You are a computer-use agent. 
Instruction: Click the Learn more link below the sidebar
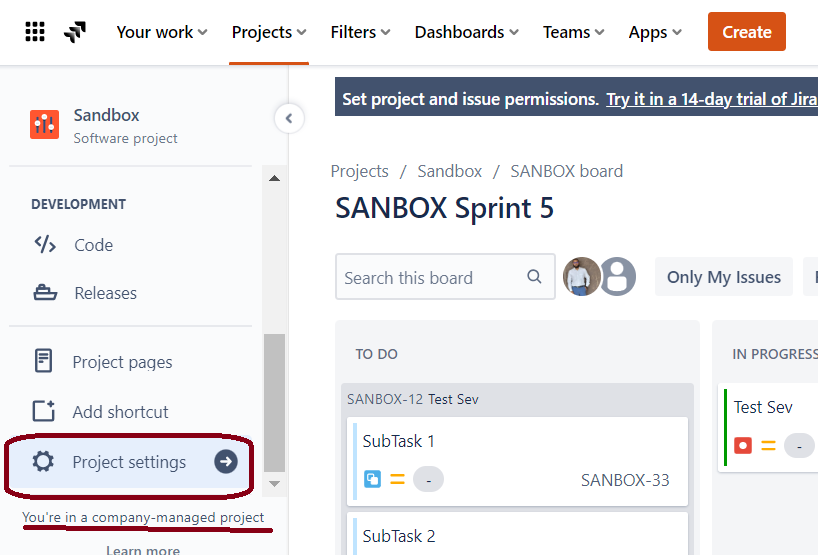click(143, 550)
